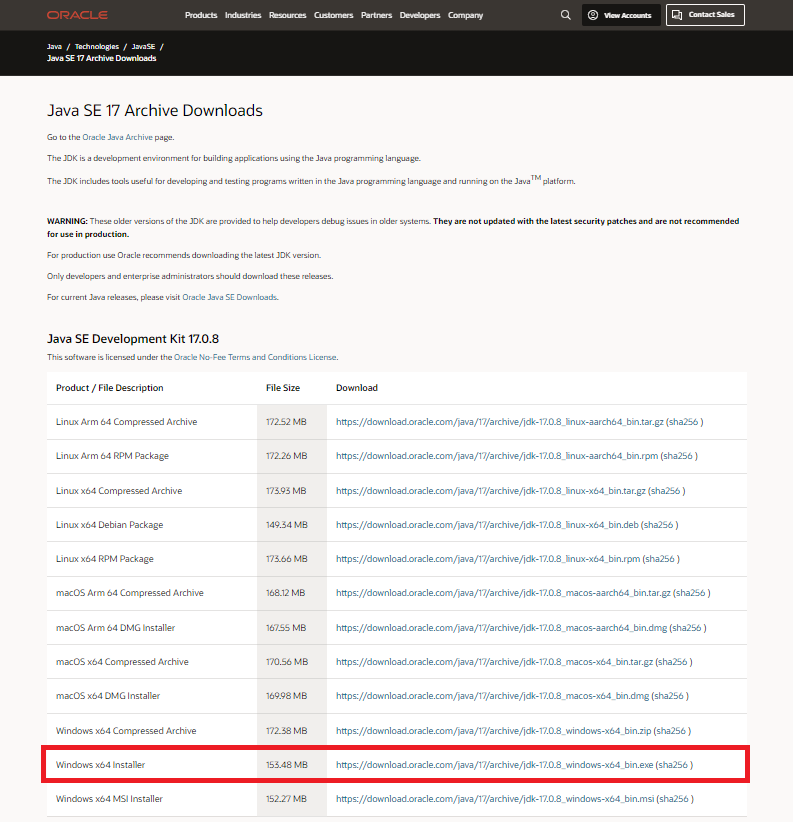Open Oracle No-Fee Terms and Conditions License
Viewport: 793px width, 822px height.
(255, 357)
